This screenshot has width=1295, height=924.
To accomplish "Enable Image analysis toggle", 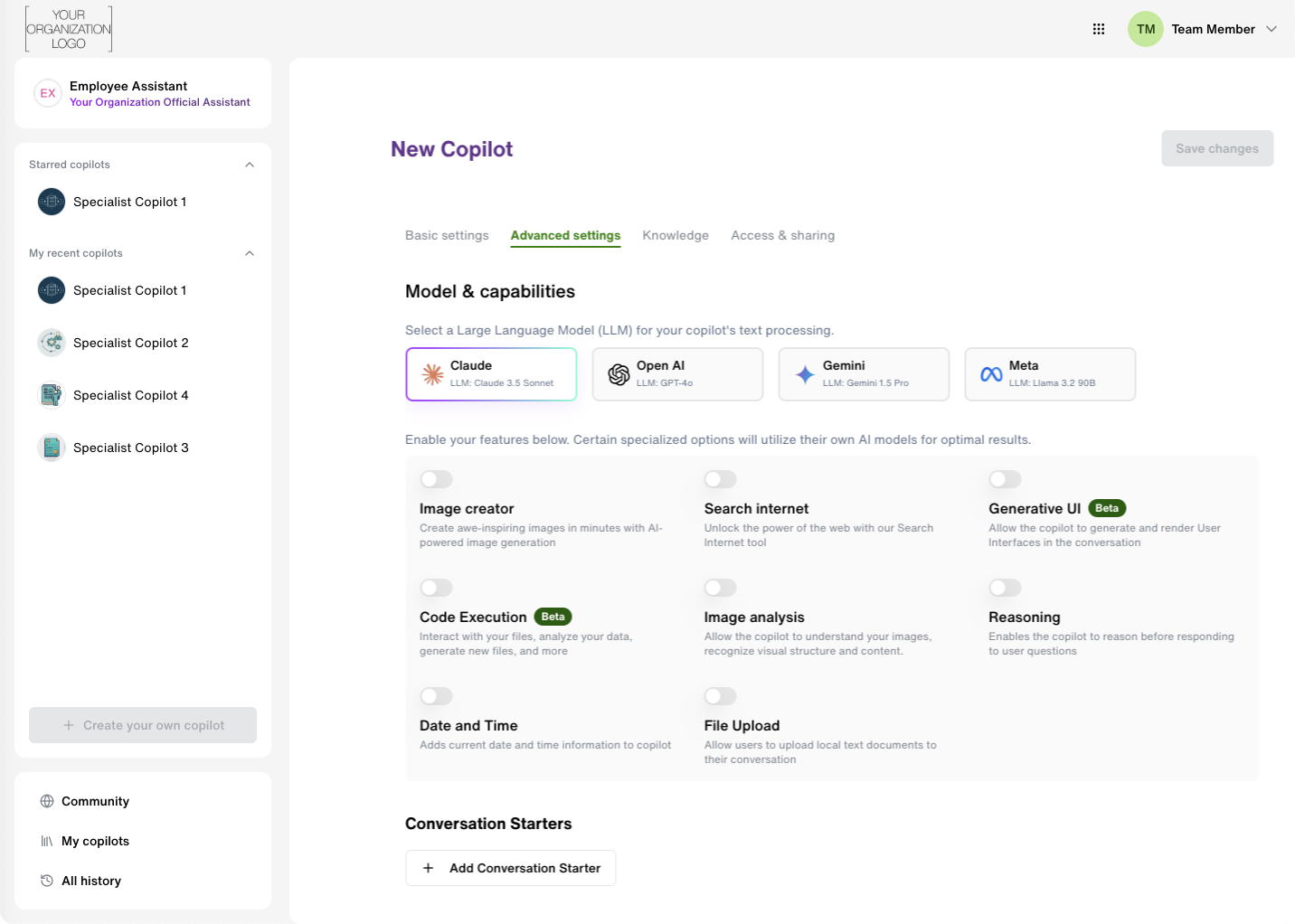I will click(721, 588).
